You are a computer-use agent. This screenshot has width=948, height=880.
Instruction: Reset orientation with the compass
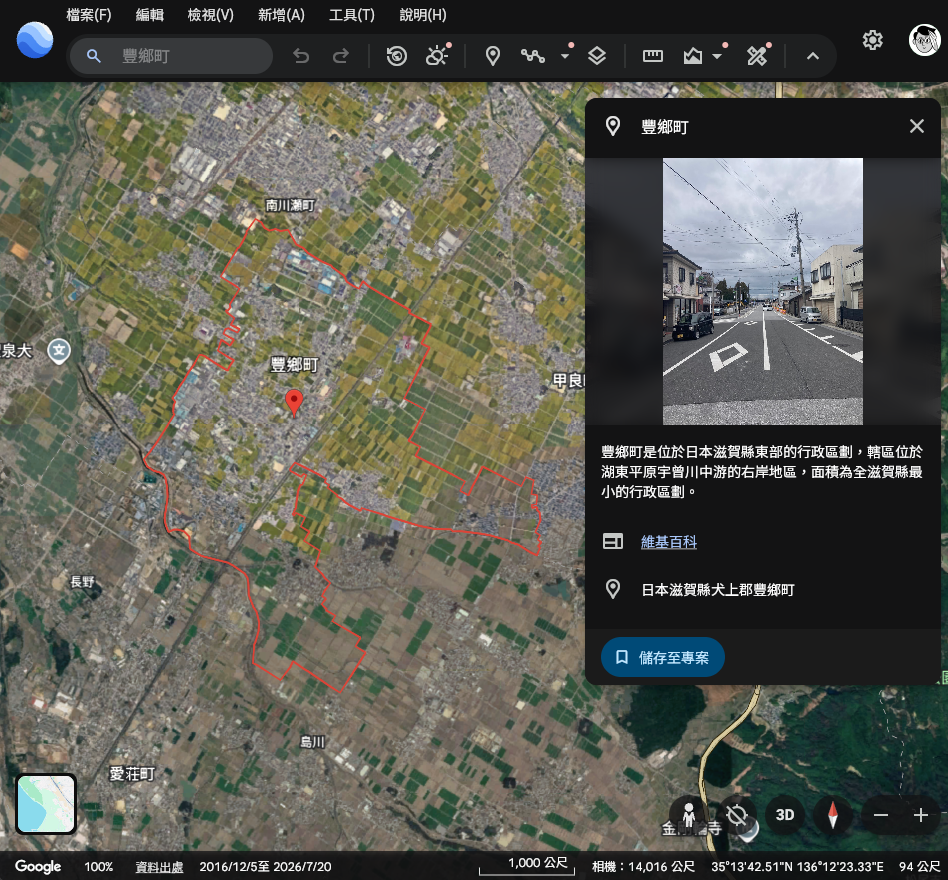point(833,815)
